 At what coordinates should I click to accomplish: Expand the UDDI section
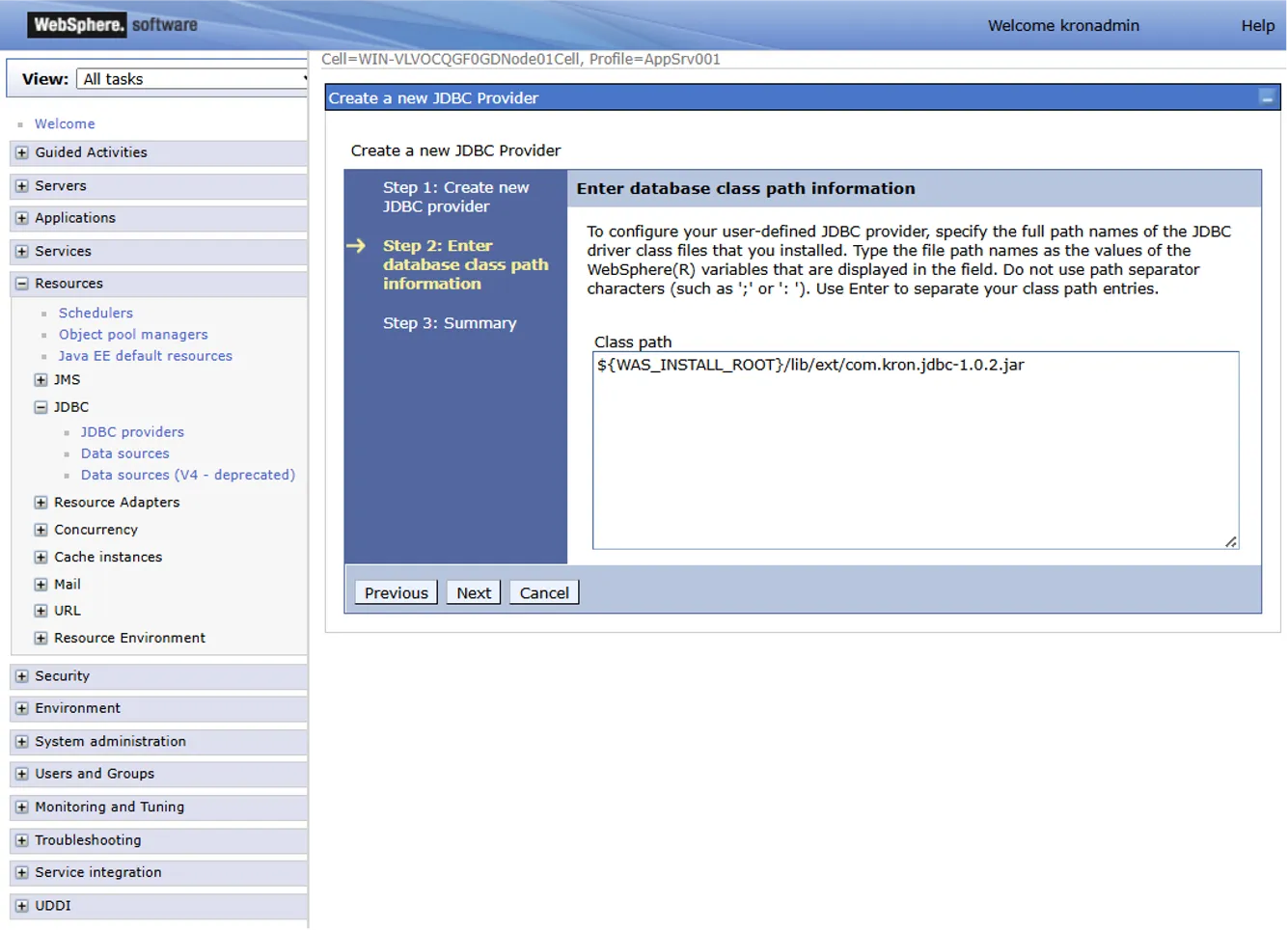[21, 907]
